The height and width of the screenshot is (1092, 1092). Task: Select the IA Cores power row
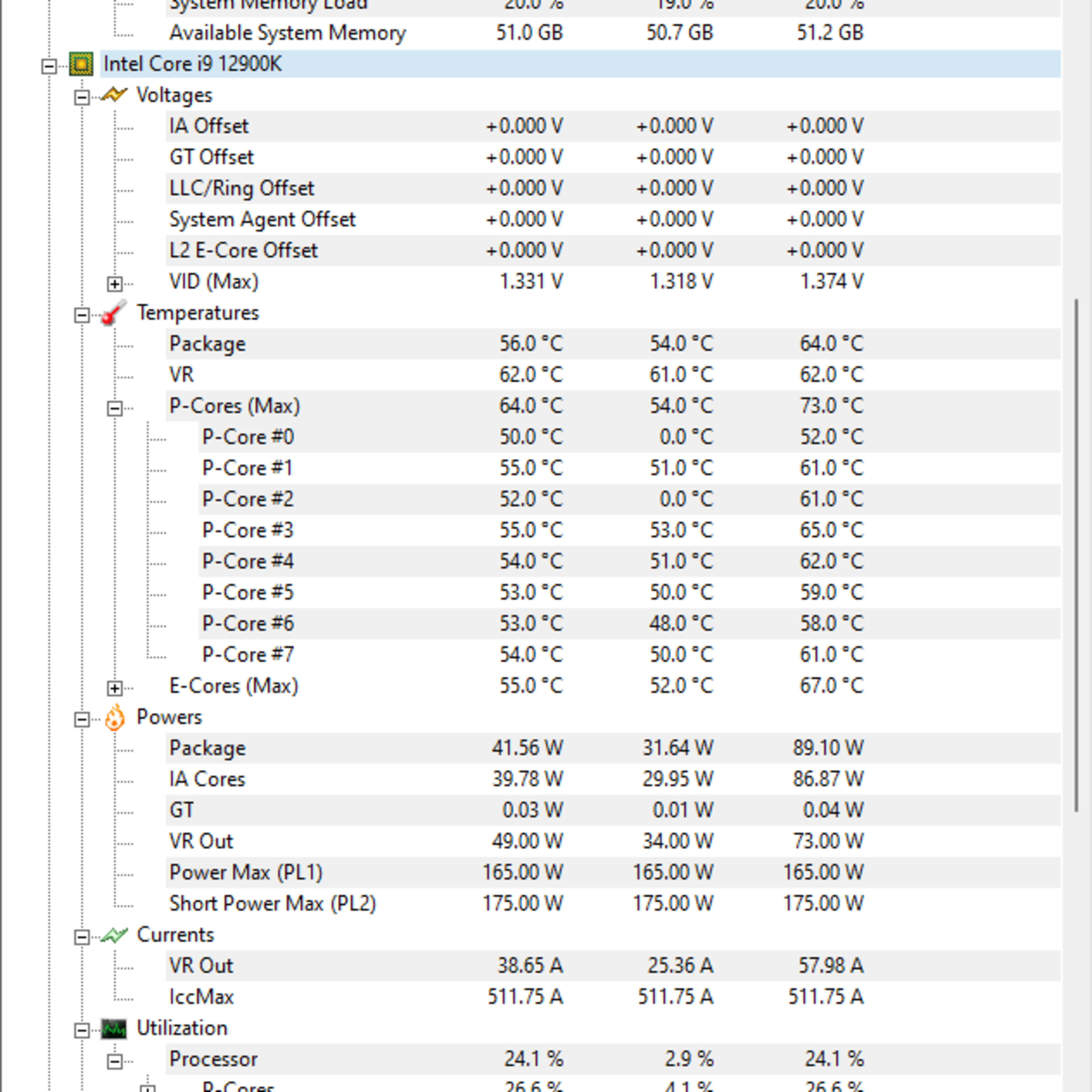click(x=613, y=779)
